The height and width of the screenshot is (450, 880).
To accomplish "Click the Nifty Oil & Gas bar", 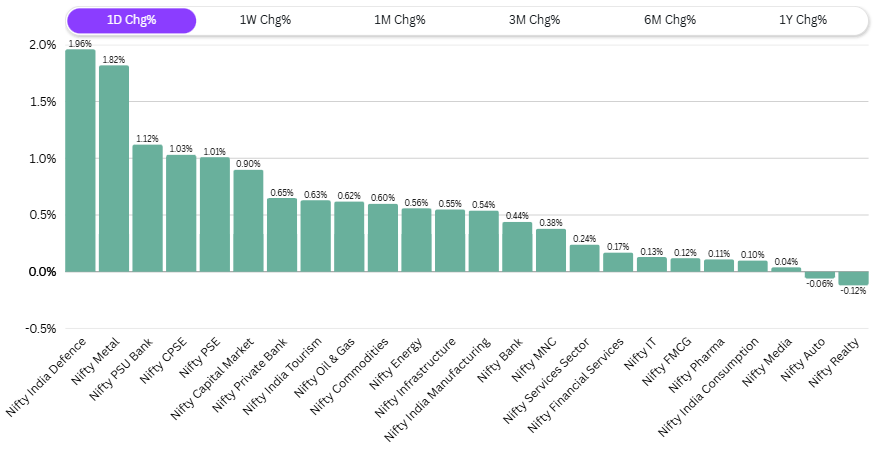I will coord(349,236).
